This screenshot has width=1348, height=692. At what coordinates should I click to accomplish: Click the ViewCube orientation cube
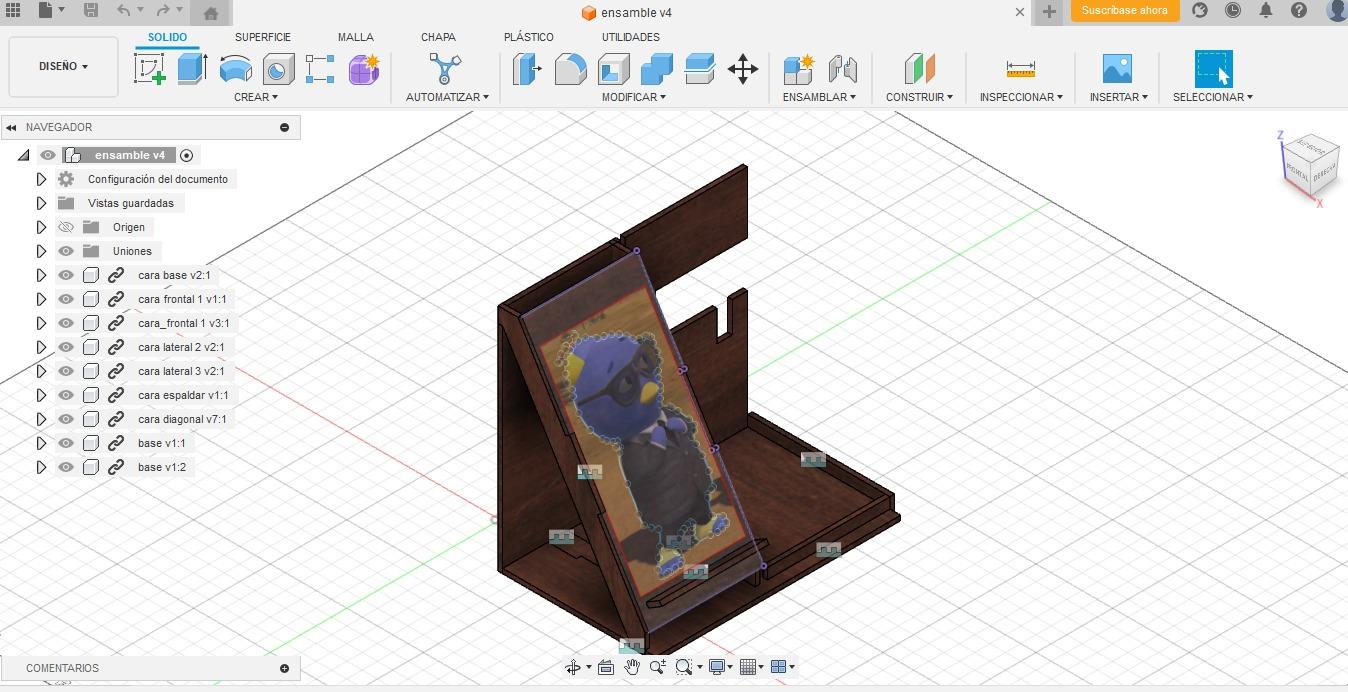pyautogui.click(x=1310, y=168)
